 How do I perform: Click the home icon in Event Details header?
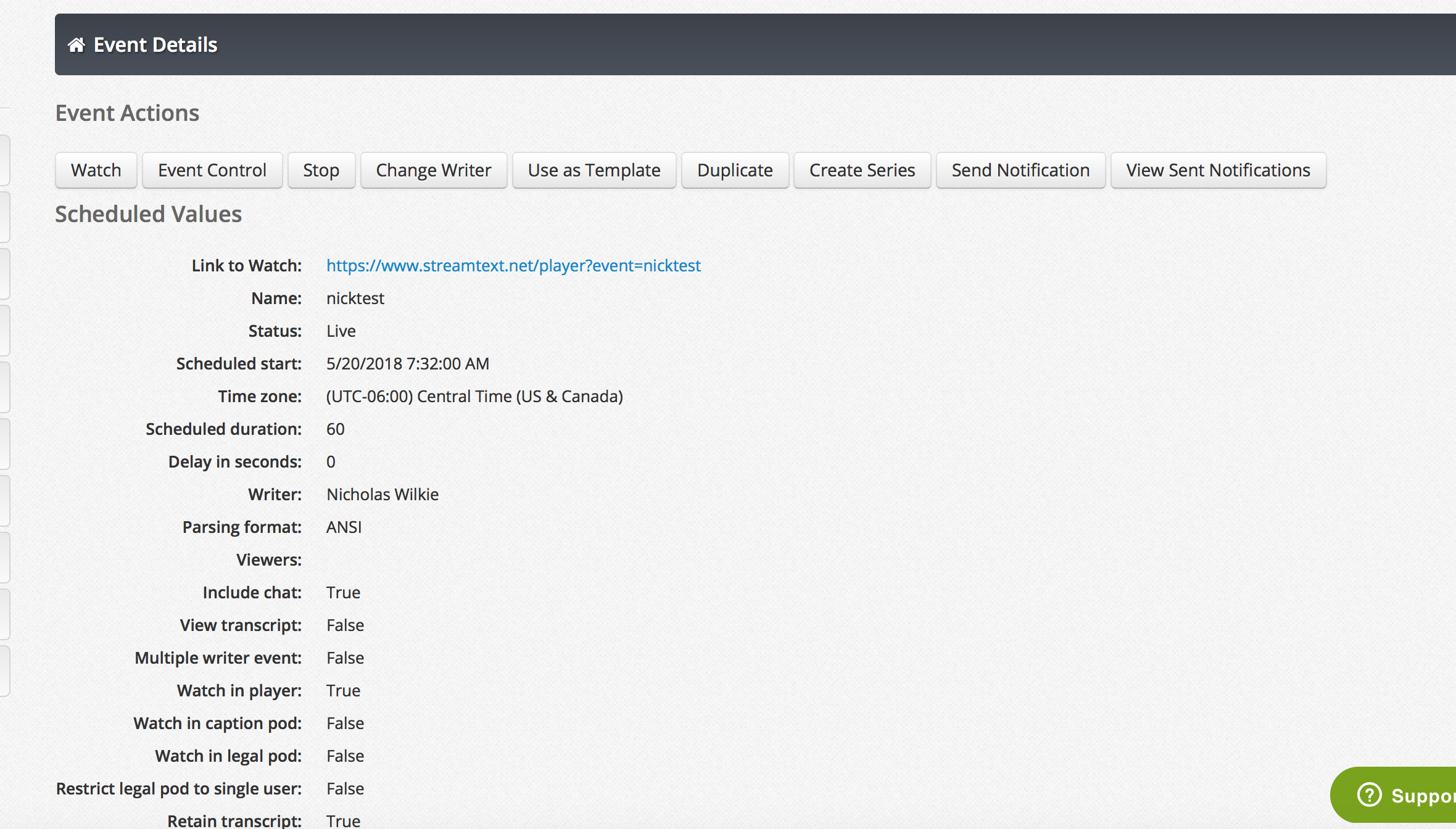point(77,45)
